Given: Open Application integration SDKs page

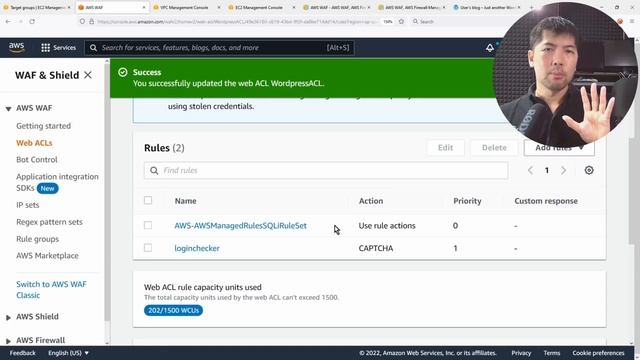Looking at the screenshot, I should (57, 182).
